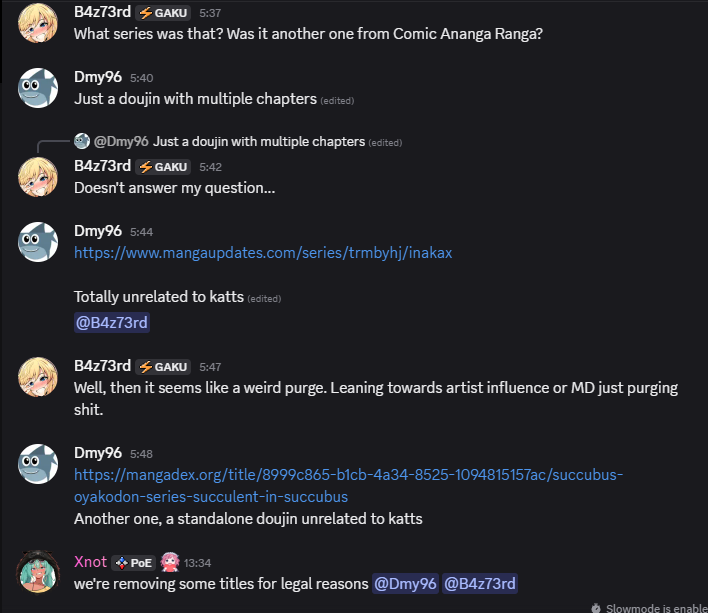
Task: Click the @B4z73rd mention under 'Totally unrelated to katts'
Action: click(x=112, y=322)
